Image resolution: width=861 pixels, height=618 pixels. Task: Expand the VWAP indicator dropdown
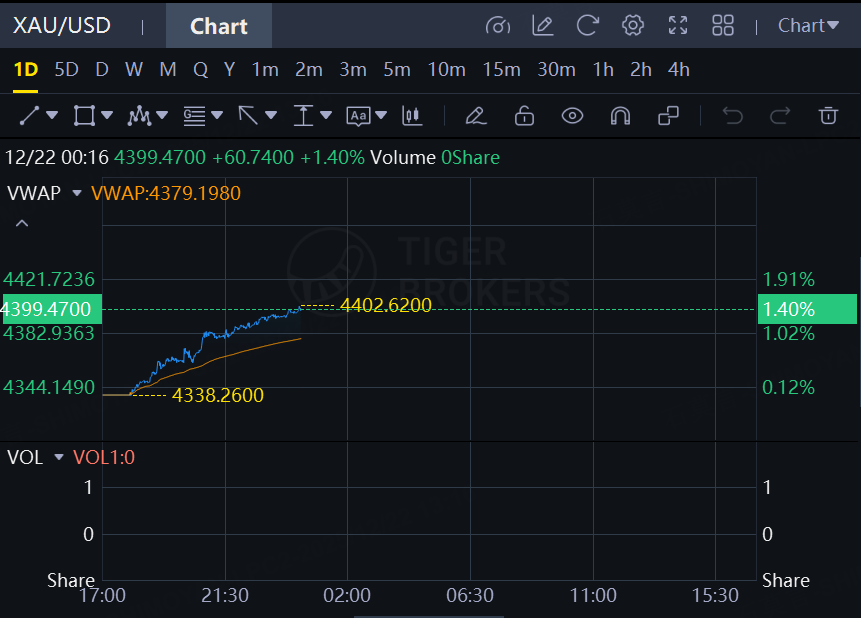[x=77, y=193]
